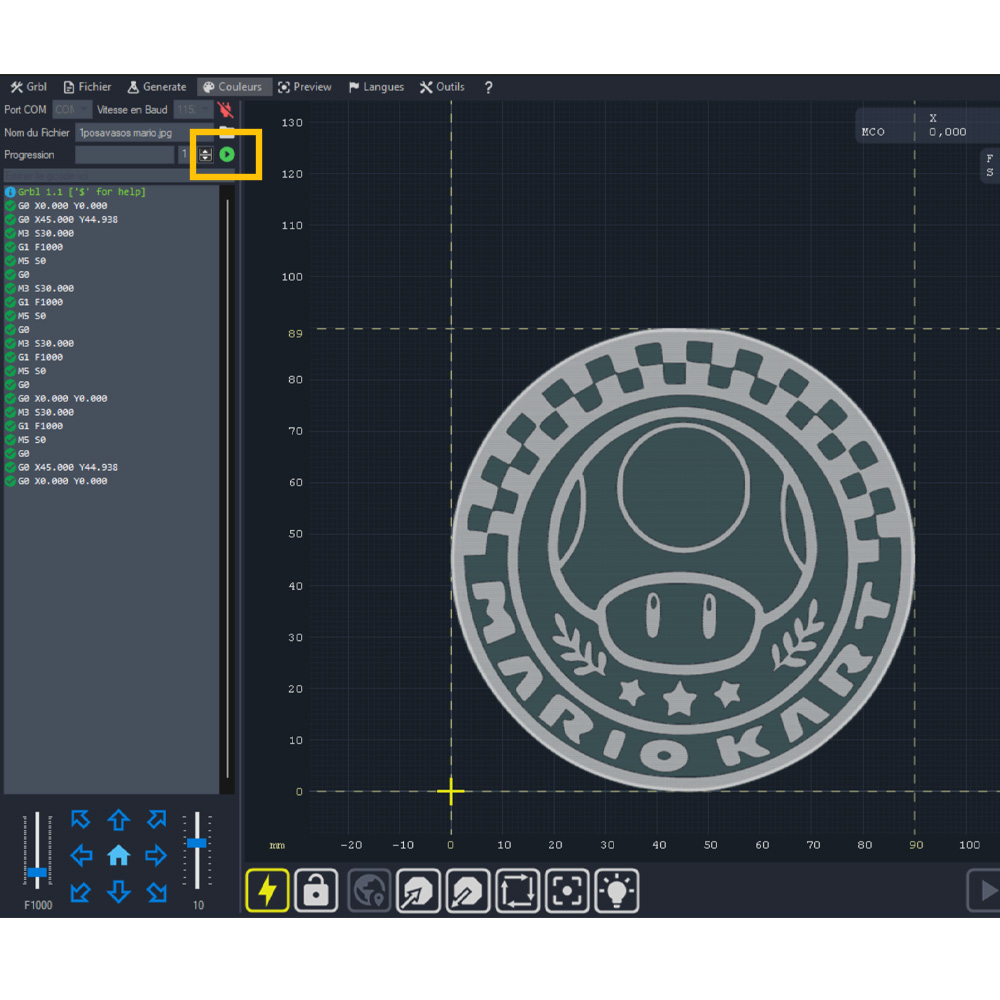Screen dimensions: 1000x1000
Task: Click polygon icon with outward arrow
Action: [x=418, y=890]
